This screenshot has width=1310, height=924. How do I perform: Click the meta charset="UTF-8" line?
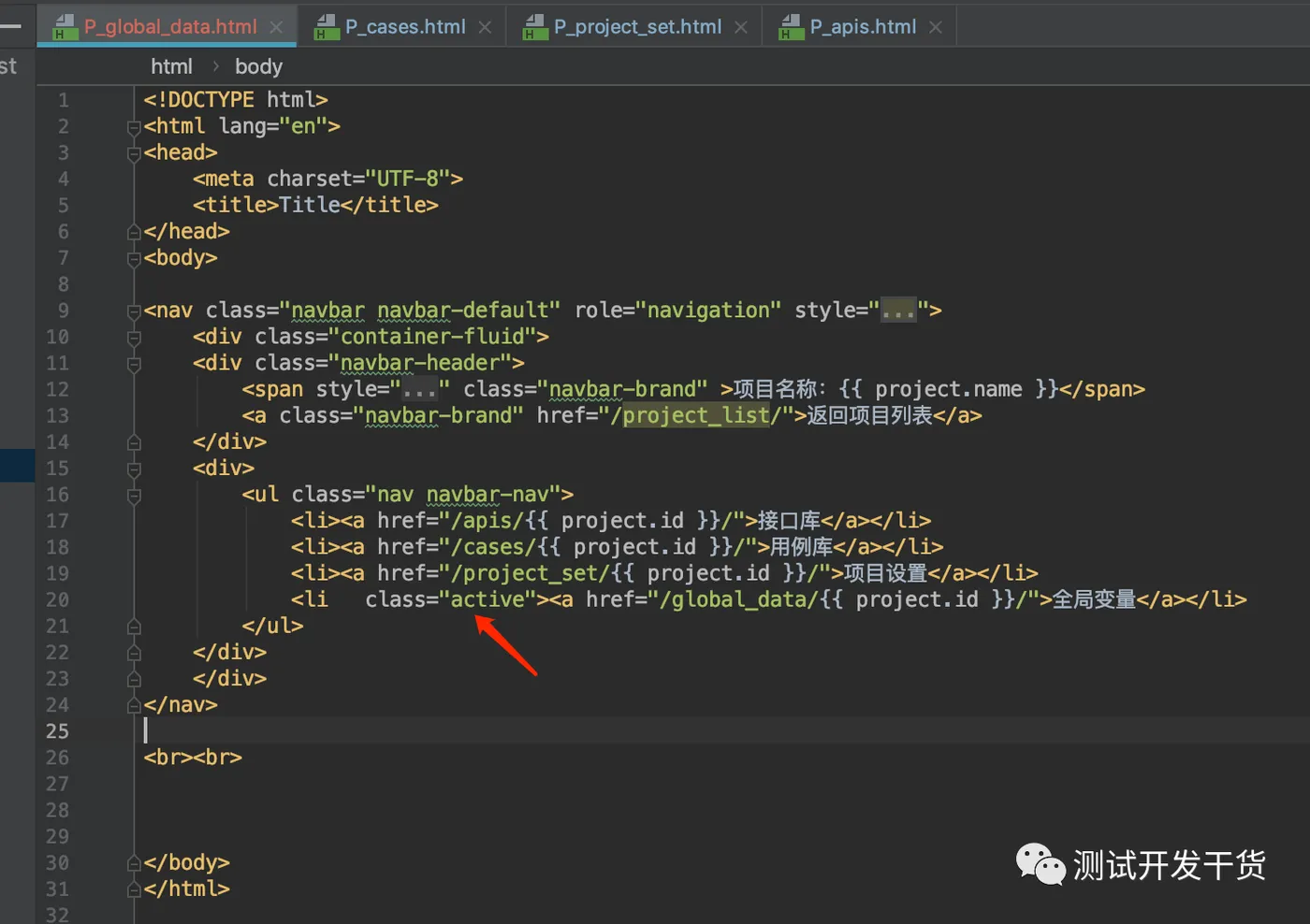pos(327,178)
